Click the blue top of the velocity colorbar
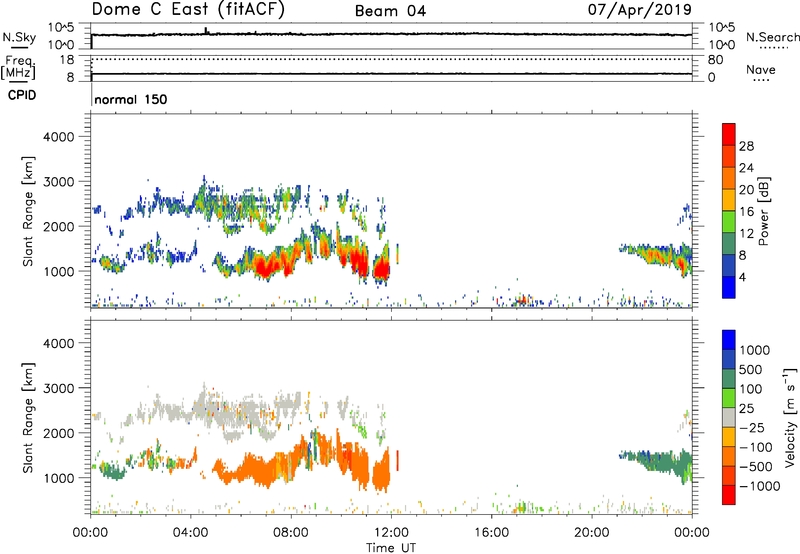 [729, 340]
